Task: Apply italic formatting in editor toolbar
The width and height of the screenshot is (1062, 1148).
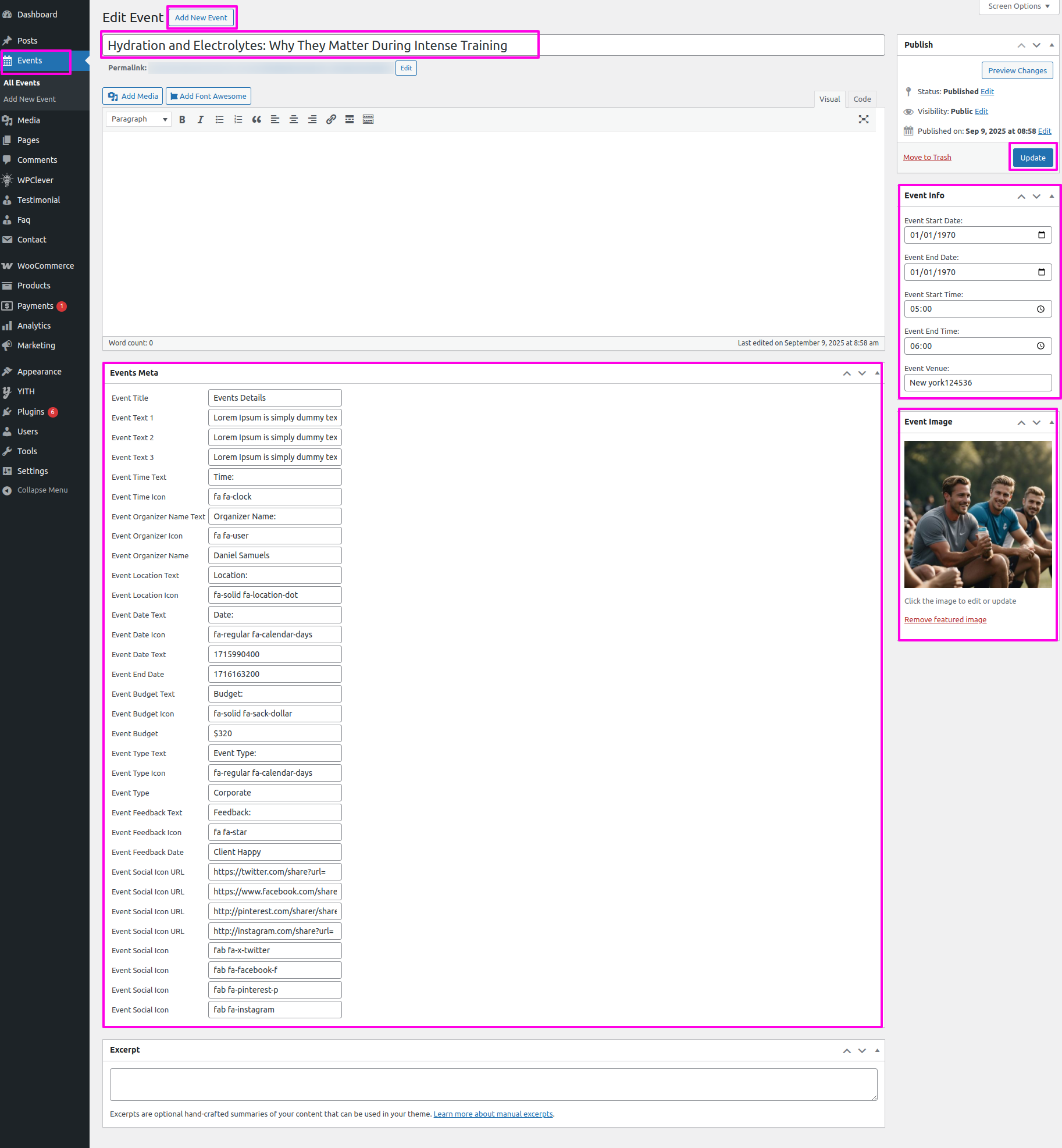Action: (x=201, y=119)
